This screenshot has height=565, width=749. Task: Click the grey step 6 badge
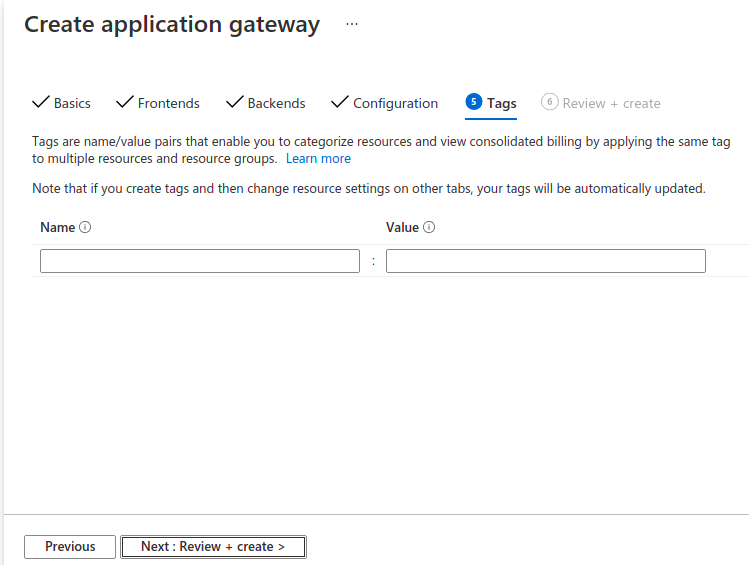pos(549,102)
